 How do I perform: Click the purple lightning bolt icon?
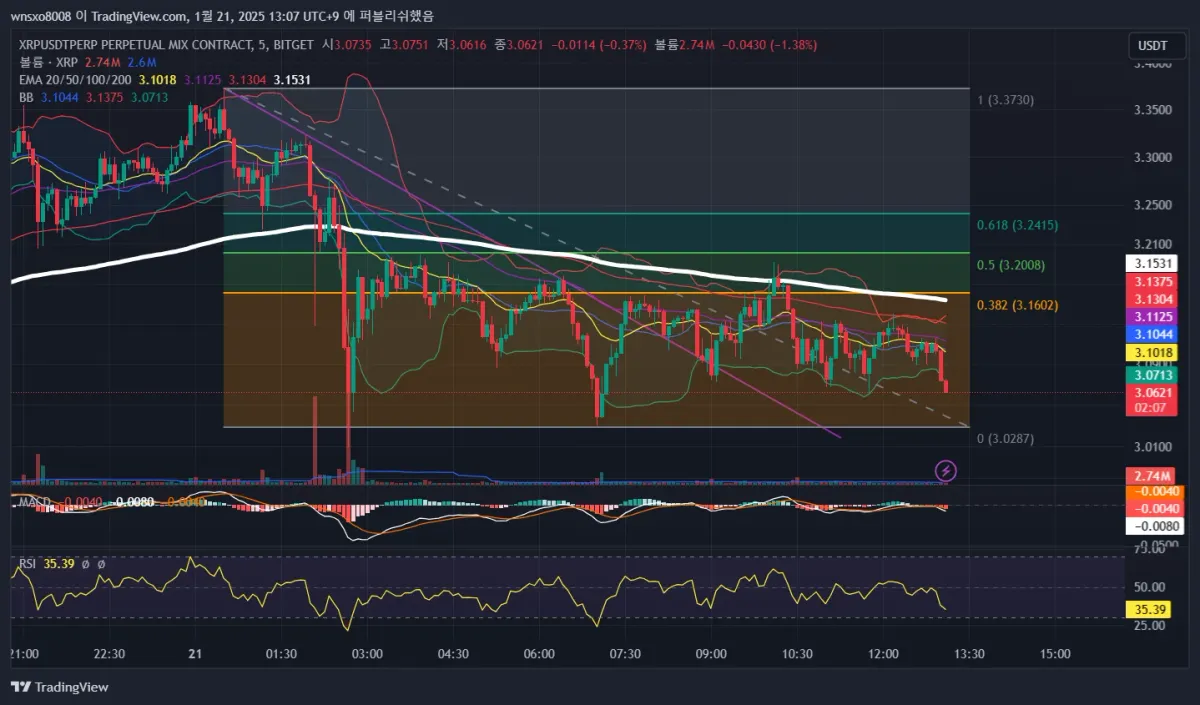coord(945,470)
